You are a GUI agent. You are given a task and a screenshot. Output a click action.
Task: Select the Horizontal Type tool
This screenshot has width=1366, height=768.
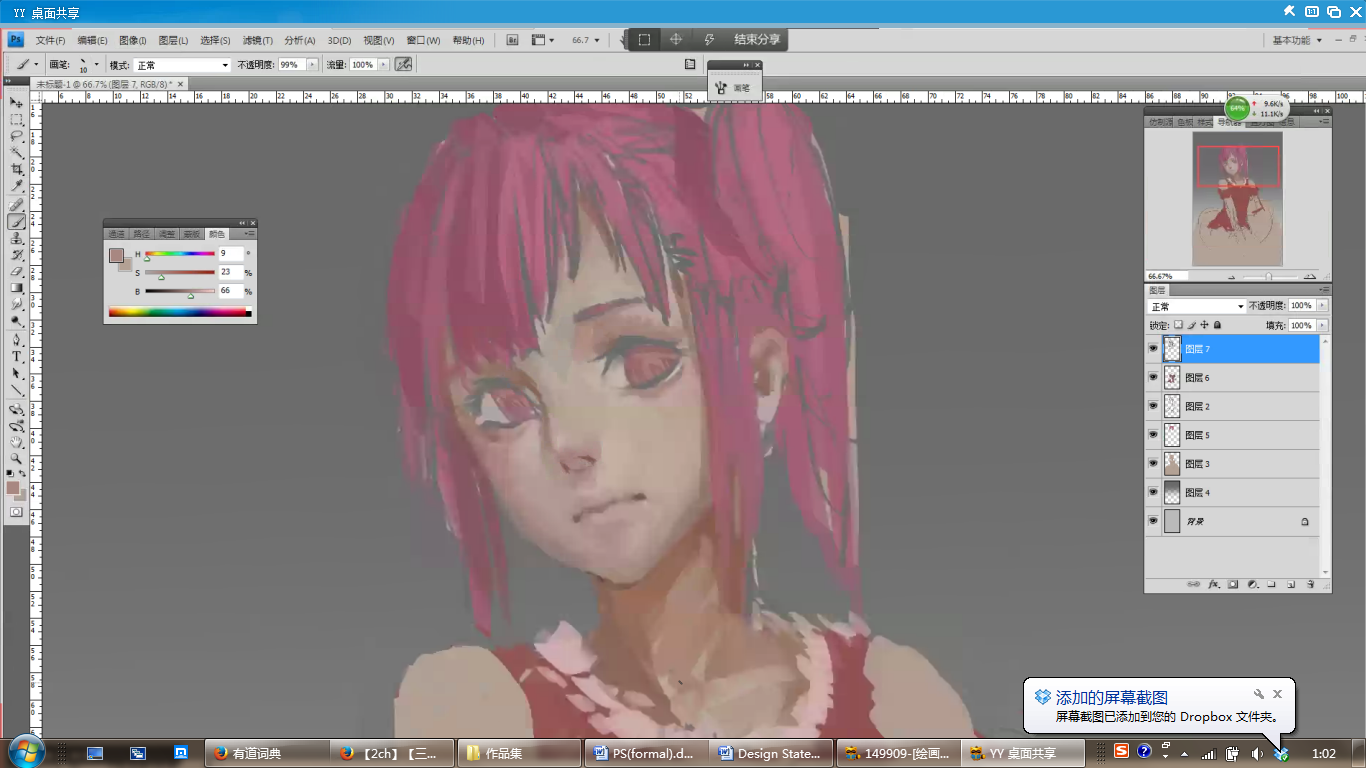click(17, 356)
